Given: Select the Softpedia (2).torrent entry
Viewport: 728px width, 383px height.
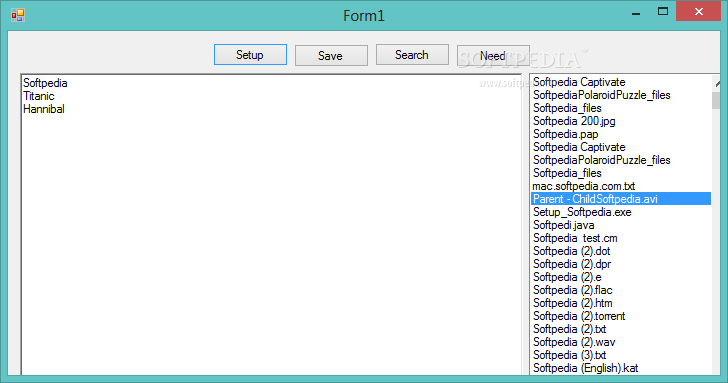Looking at the screenshot, I should [621, 316].
